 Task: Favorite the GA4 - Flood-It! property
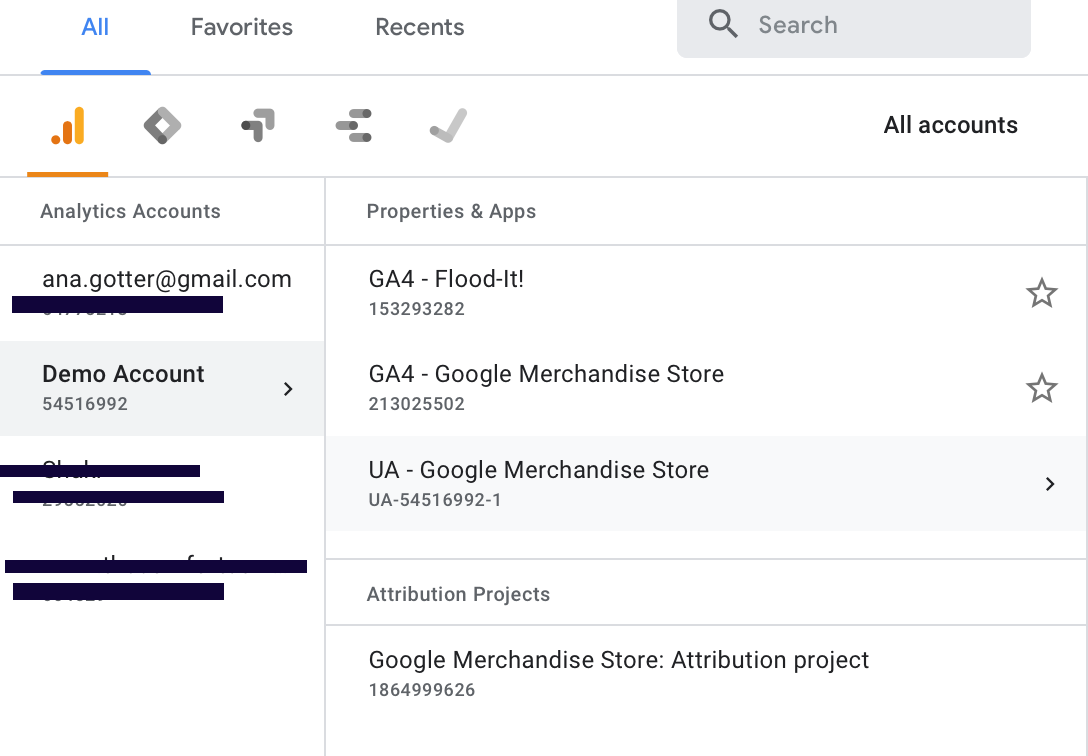tap(1042, 293)
